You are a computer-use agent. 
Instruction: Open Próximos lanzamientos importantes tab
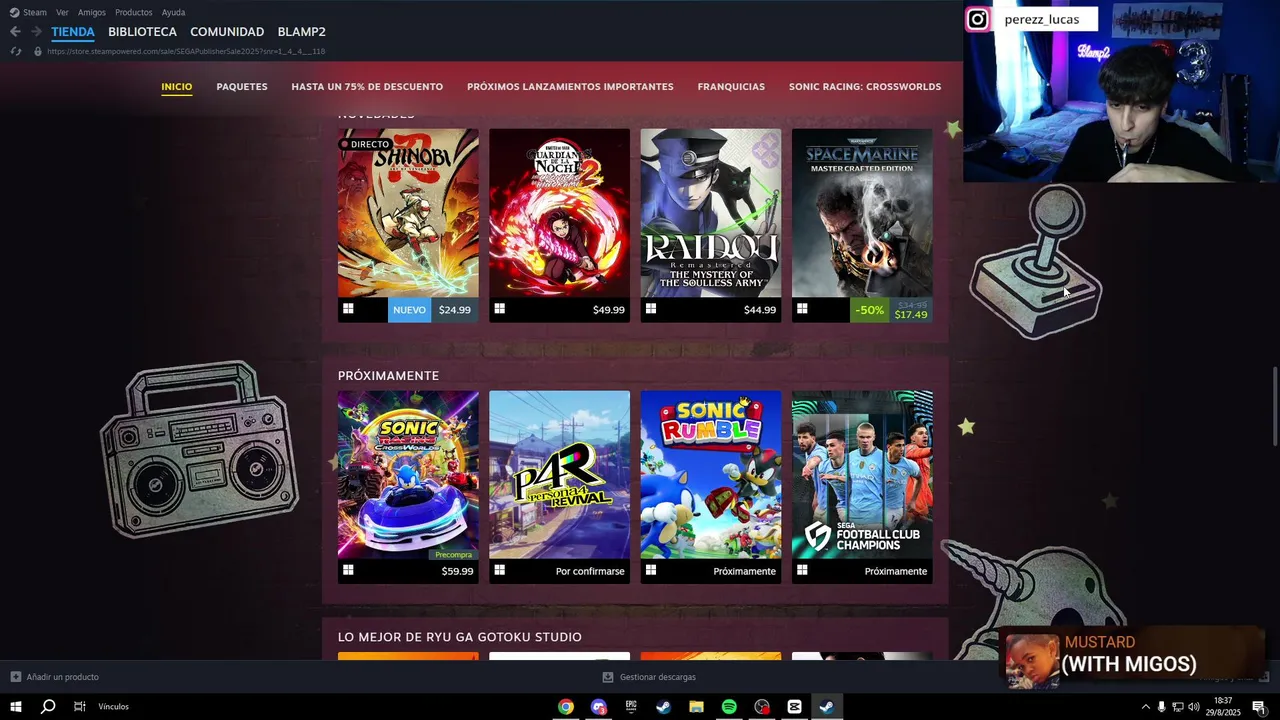coord(570,87)
